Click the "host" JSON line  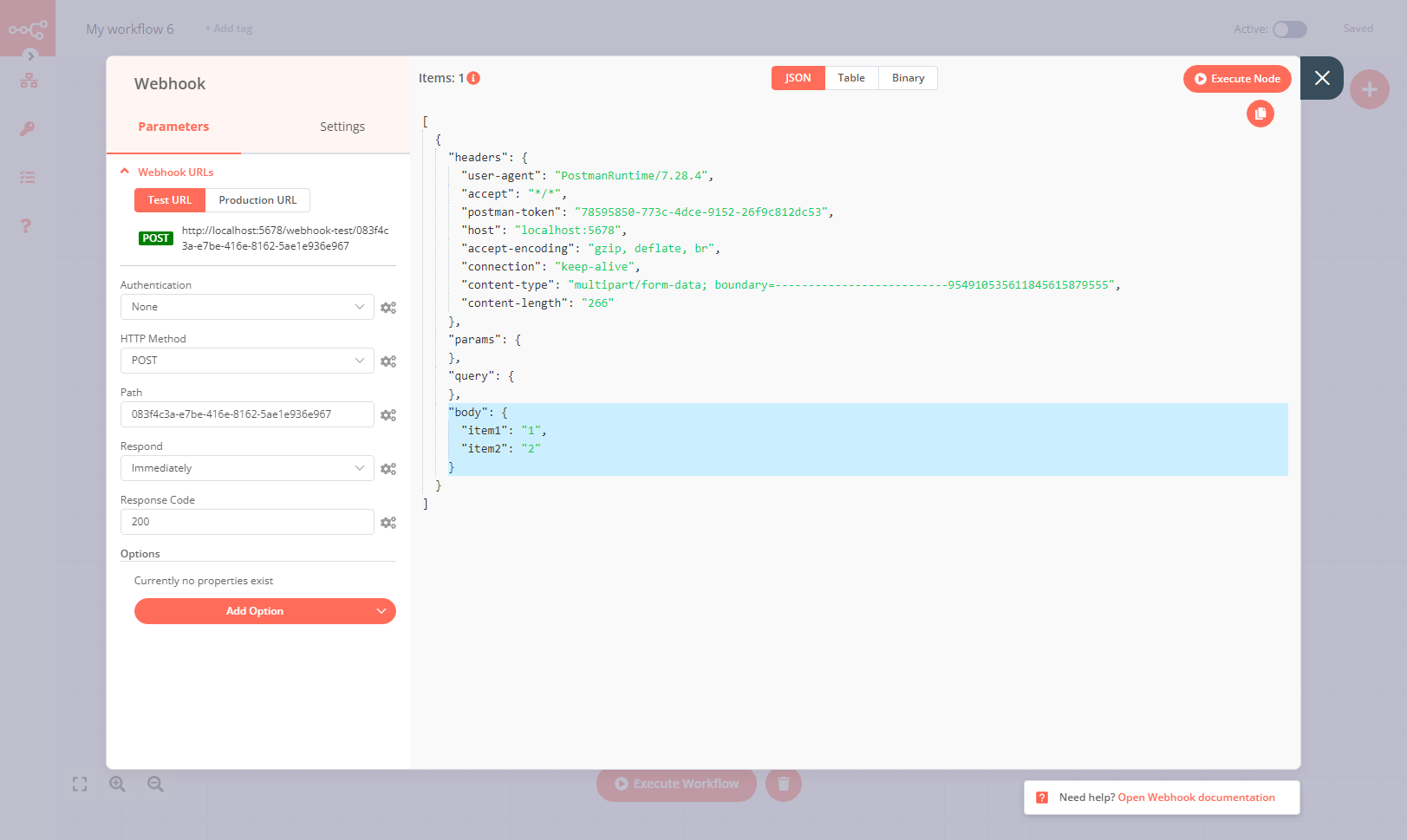tap(544, 231)
